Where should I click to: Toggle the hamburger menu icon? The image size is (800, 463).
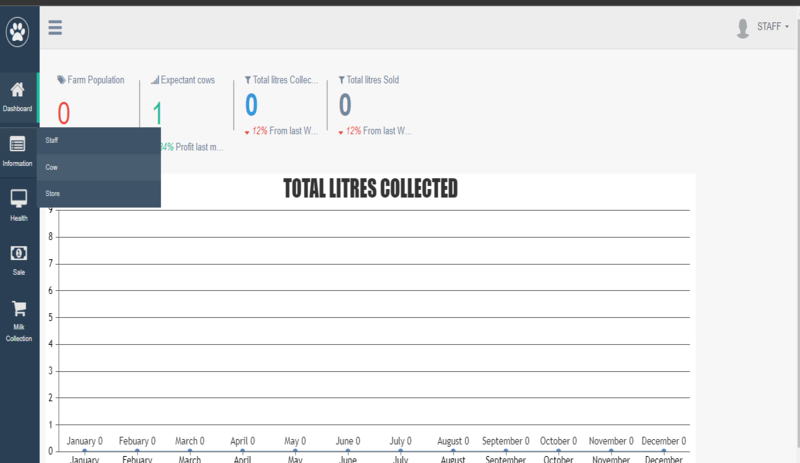55,28
